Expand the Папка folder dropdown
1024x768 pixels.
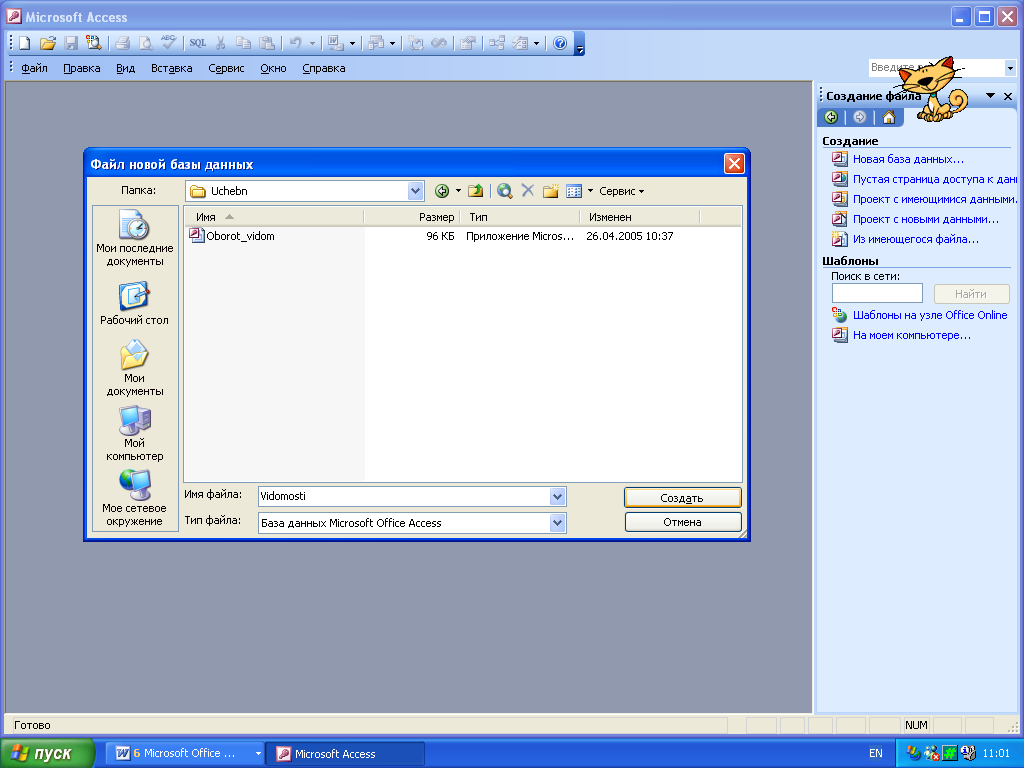tap(415, 191)
